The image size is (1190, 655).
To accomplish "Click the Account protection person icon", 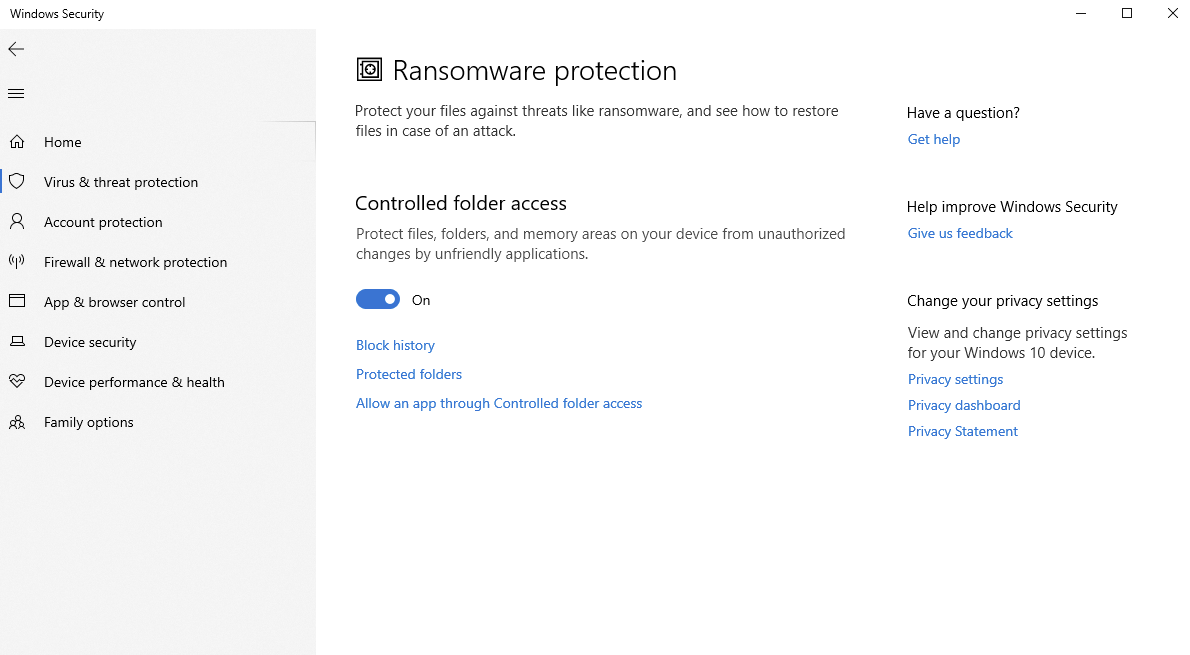I will pyautogui.click(x=17, y=222).
